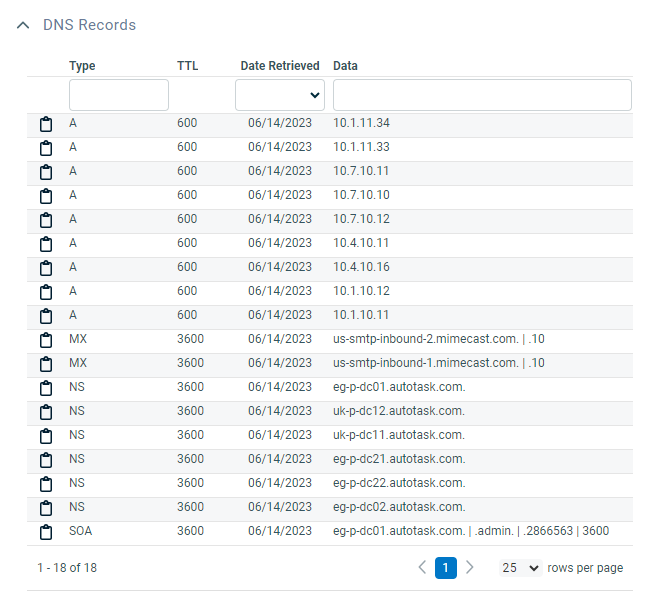Open the Date Retrieved filter dropdown

[280, 95]
